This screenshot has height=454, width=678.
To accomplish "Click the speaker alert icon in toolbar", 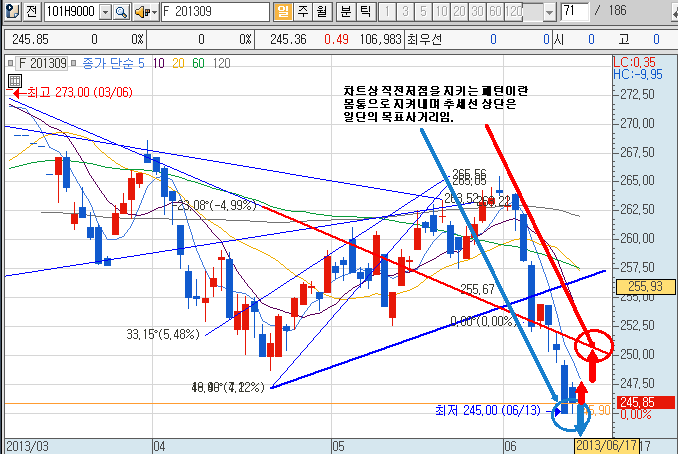I will pyautogui.click(x=142, y=12).
